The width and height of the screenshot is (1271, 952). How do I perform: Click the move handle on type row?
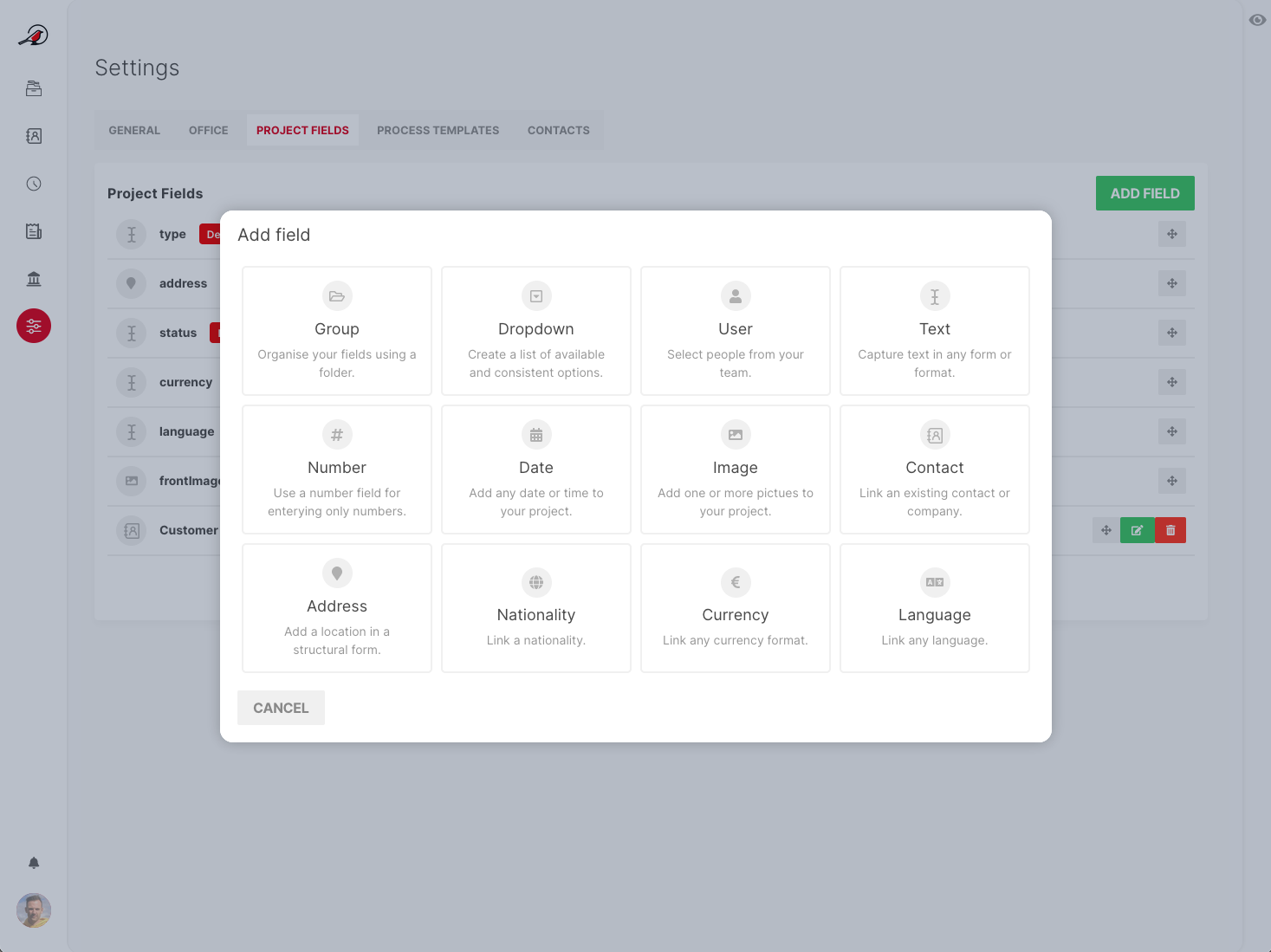pyautogui.click(x=1172, y=234)
